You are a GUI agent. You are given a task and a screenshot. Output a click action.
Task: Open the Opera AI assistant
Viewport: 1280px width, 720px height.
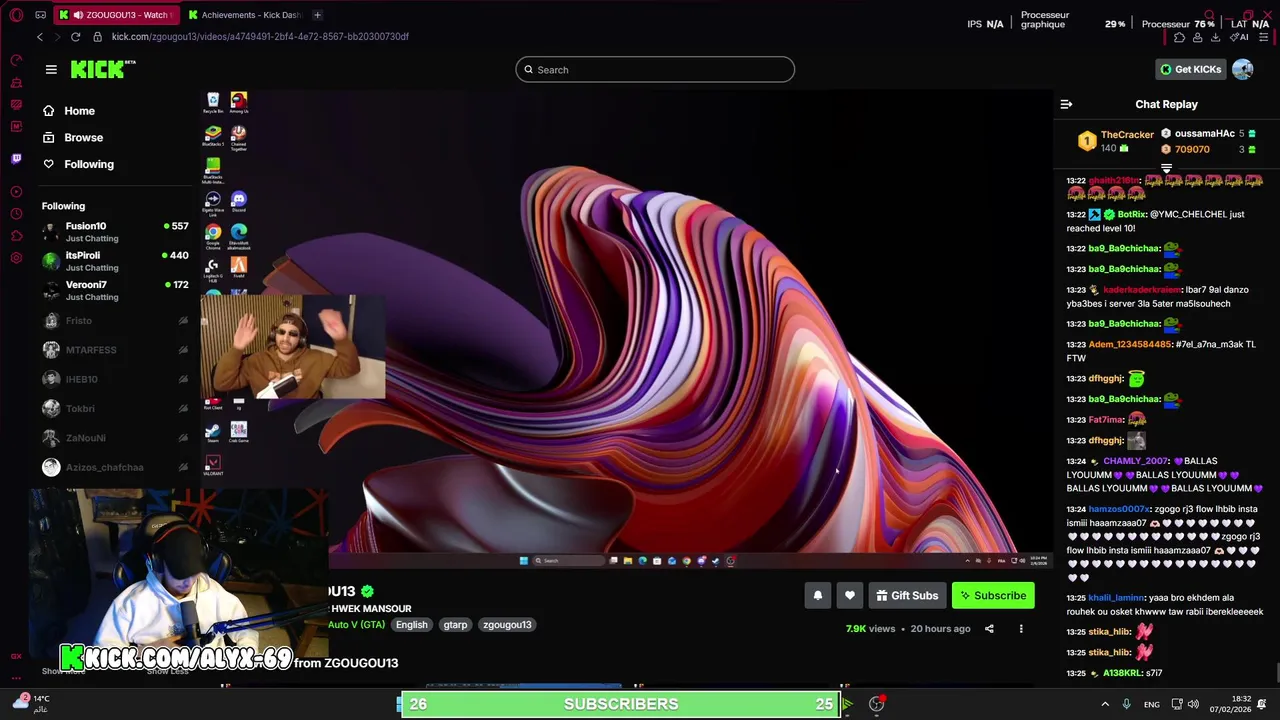click(x=1239, y=37)
